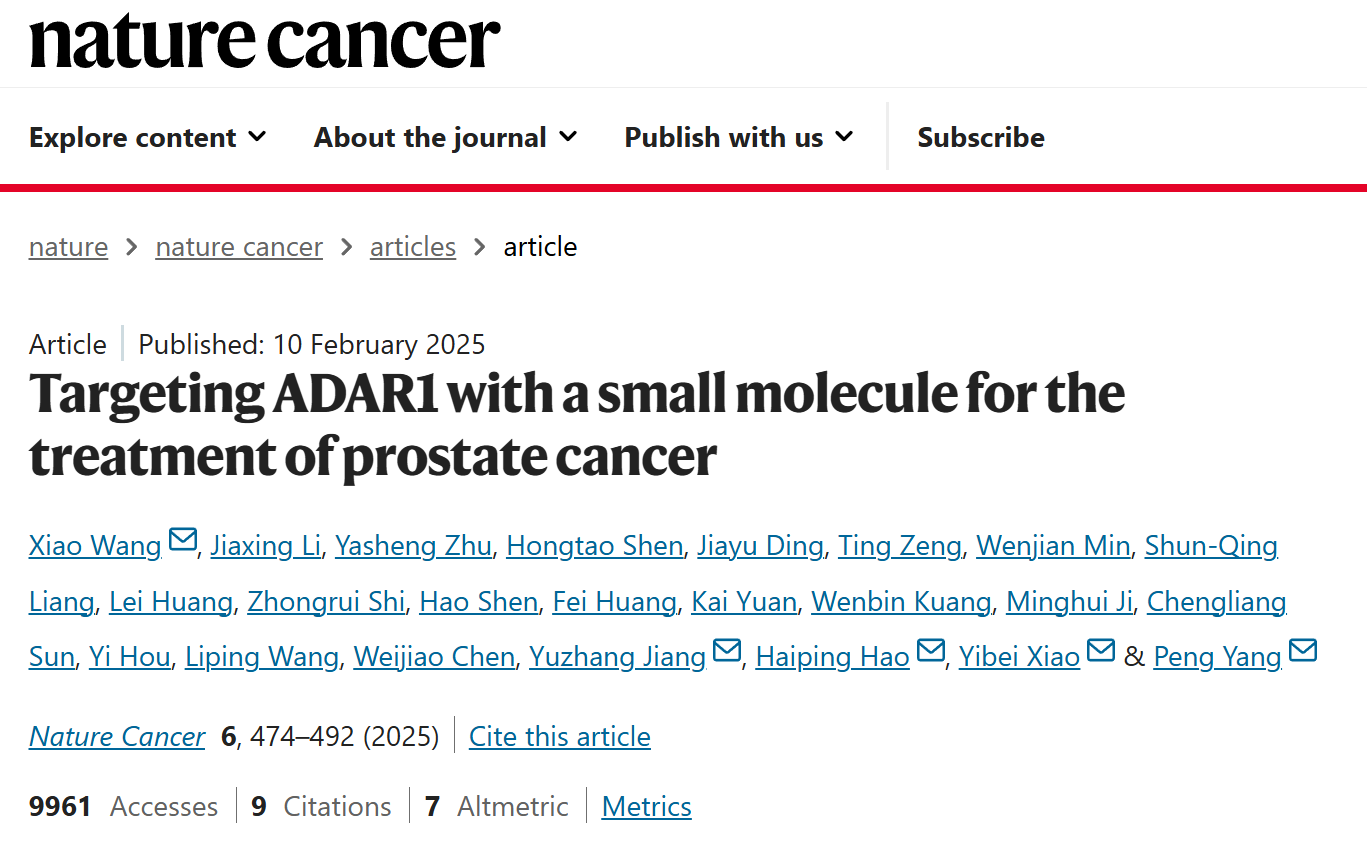This screenshot has width=1367, height=845.
Task: Open author Jiaxing Li's profile link
Action: click(x=266, y=546)
